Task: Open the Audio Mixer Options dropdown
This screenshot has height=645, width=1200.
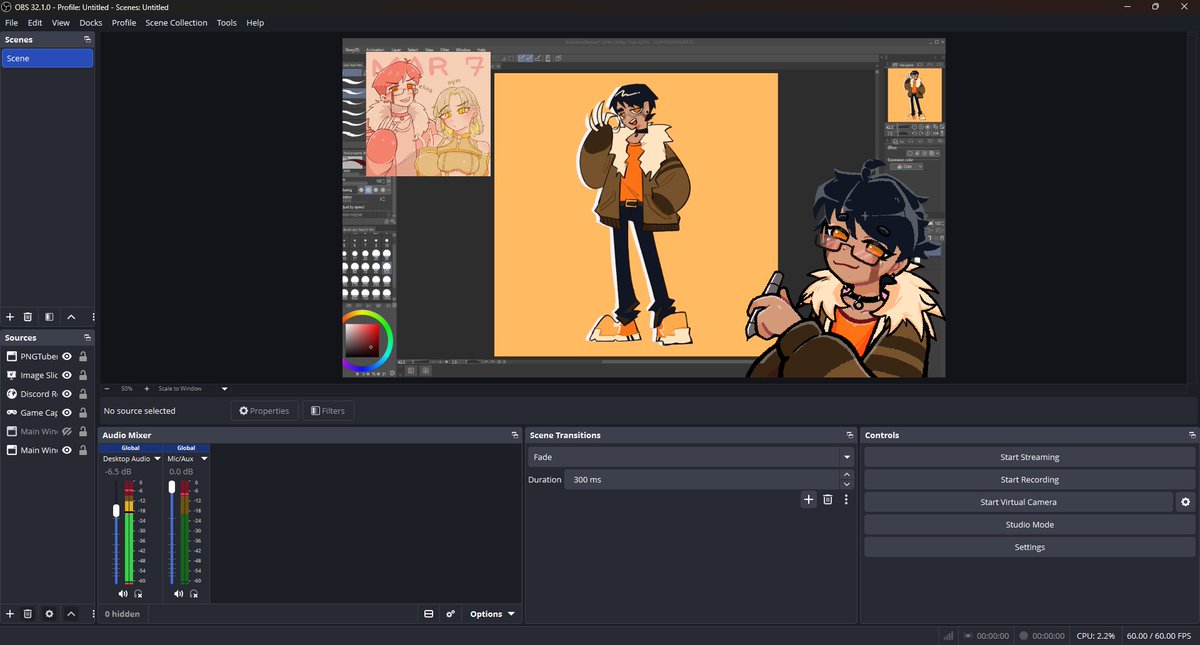Action: (493, 614)
